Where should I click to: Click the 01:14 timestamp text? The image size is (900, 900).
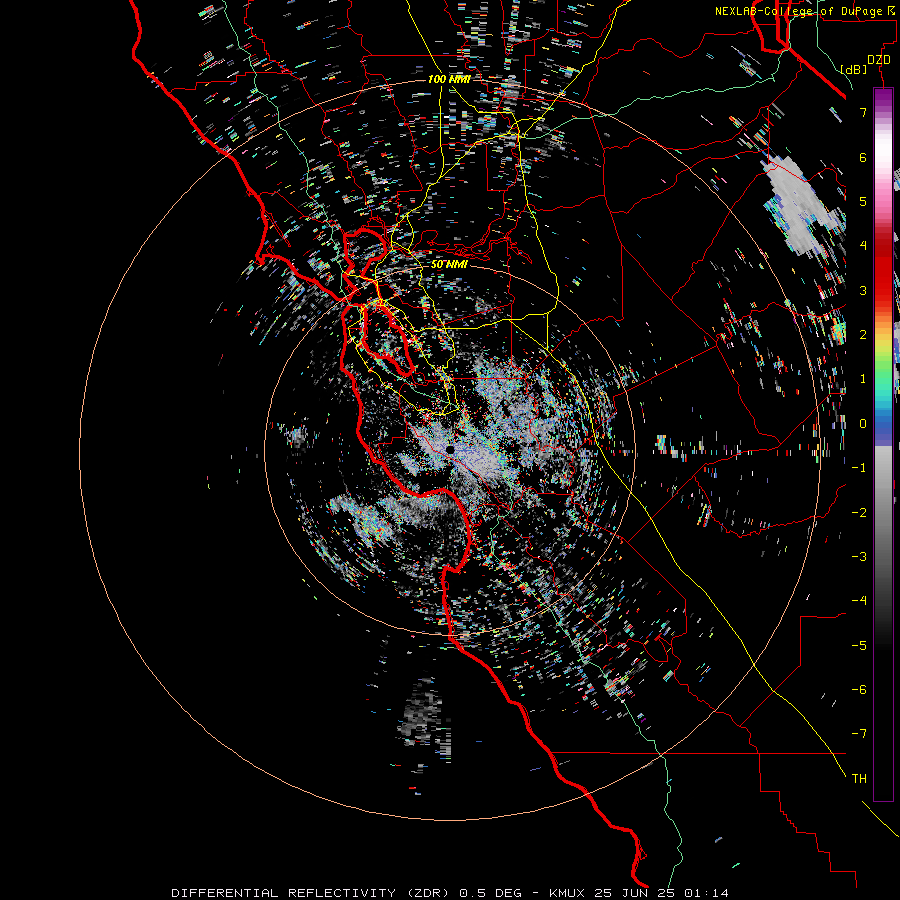pyautogui.click(x=707, y=893)
